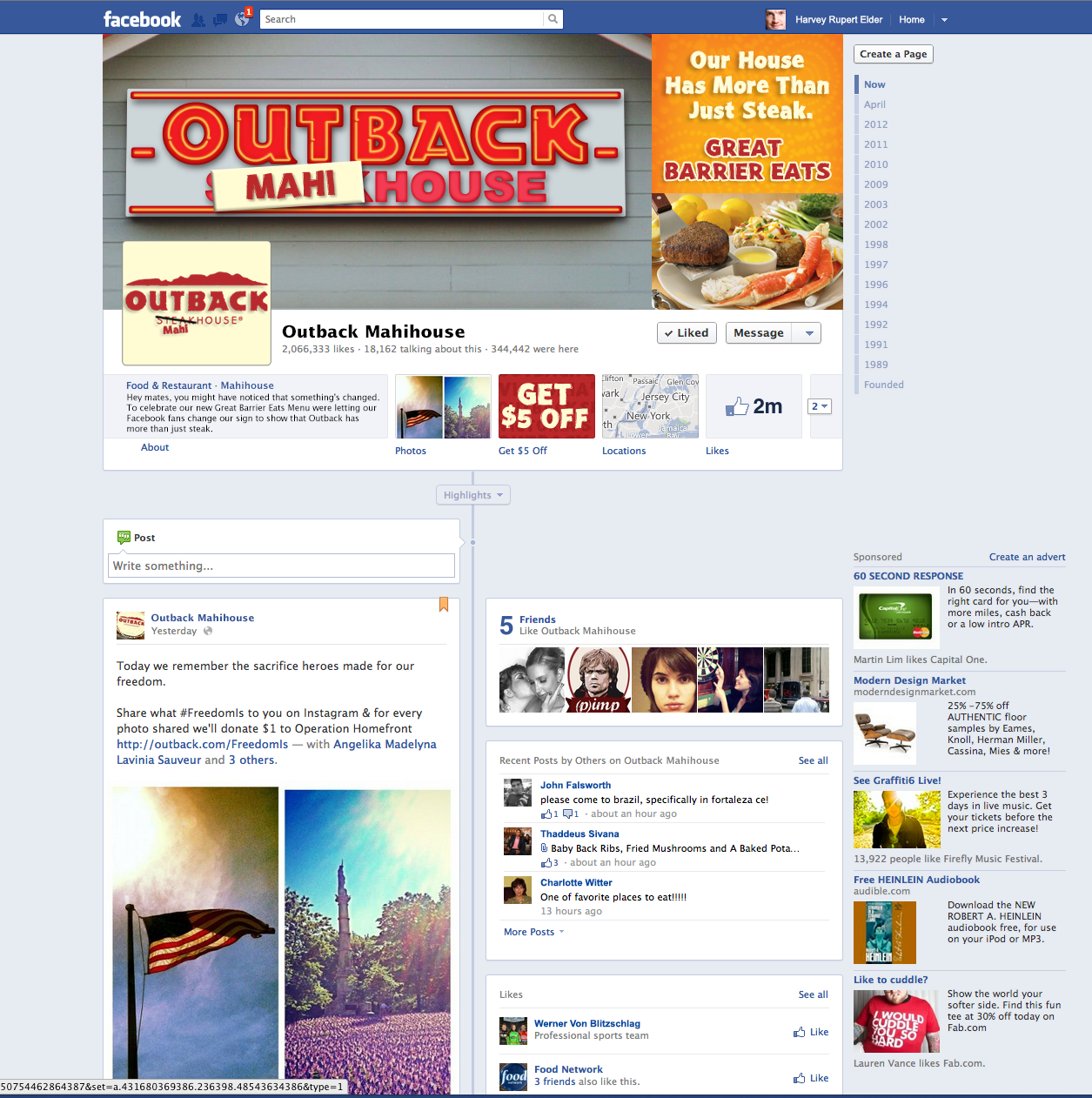Open the monument photo in post
The height and width of the screenshot is (1098, 1092).
[x=367, y=941]
